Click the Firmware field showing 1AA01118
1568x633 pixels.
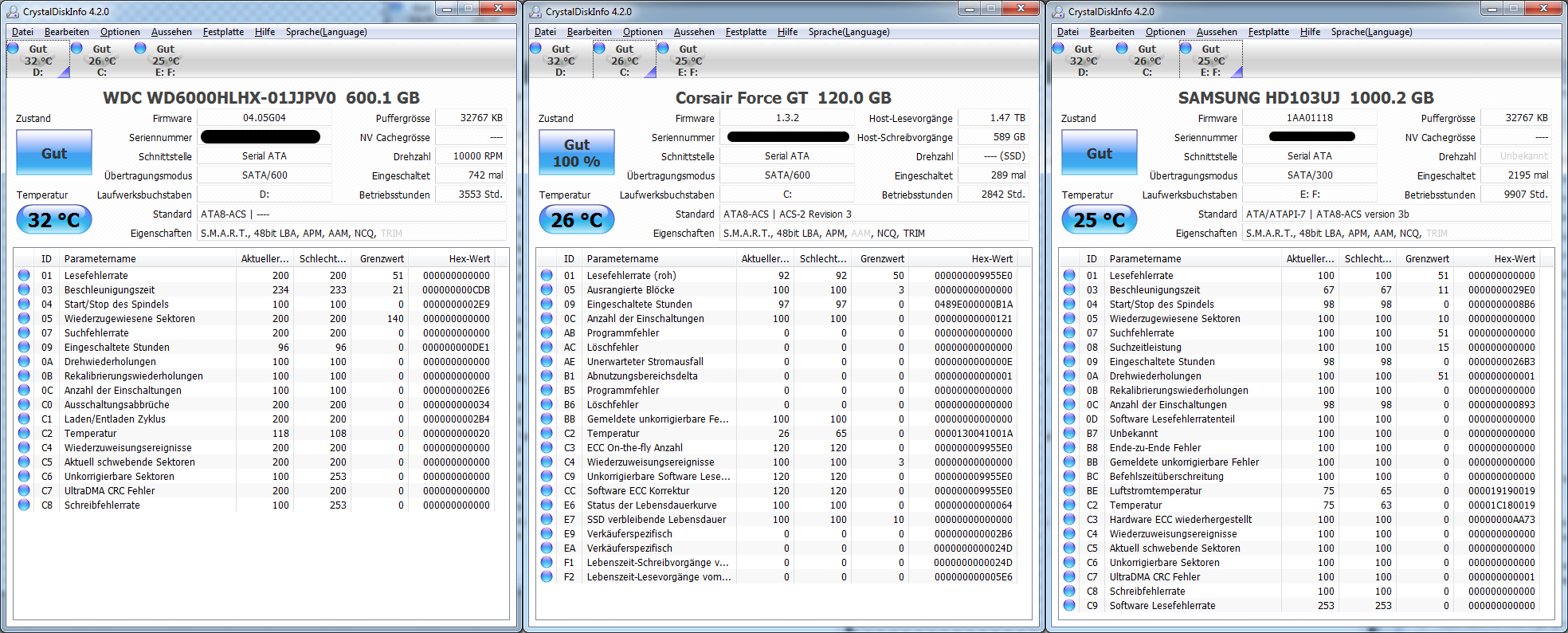(x=1310, y=118)
